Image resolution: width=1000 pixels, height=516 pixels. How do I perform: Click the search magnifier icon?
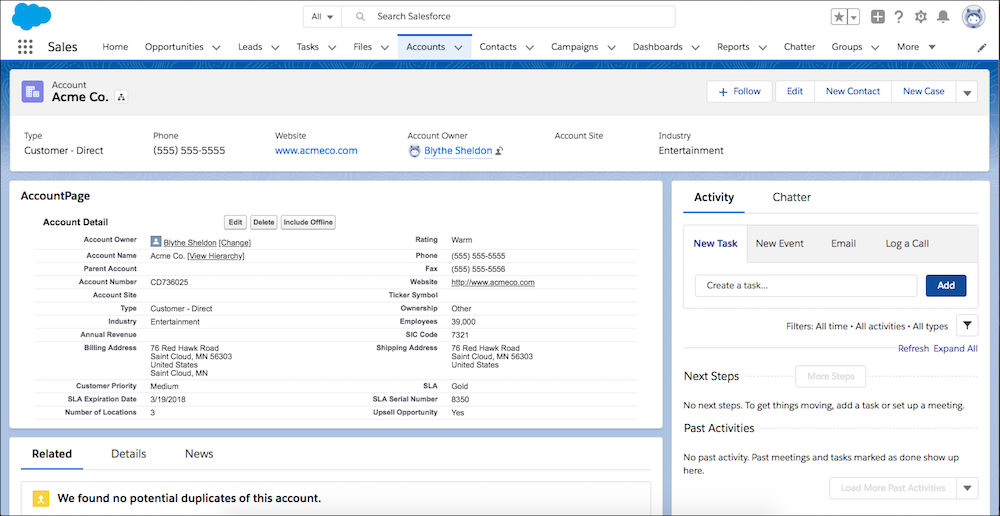point(361,17)
